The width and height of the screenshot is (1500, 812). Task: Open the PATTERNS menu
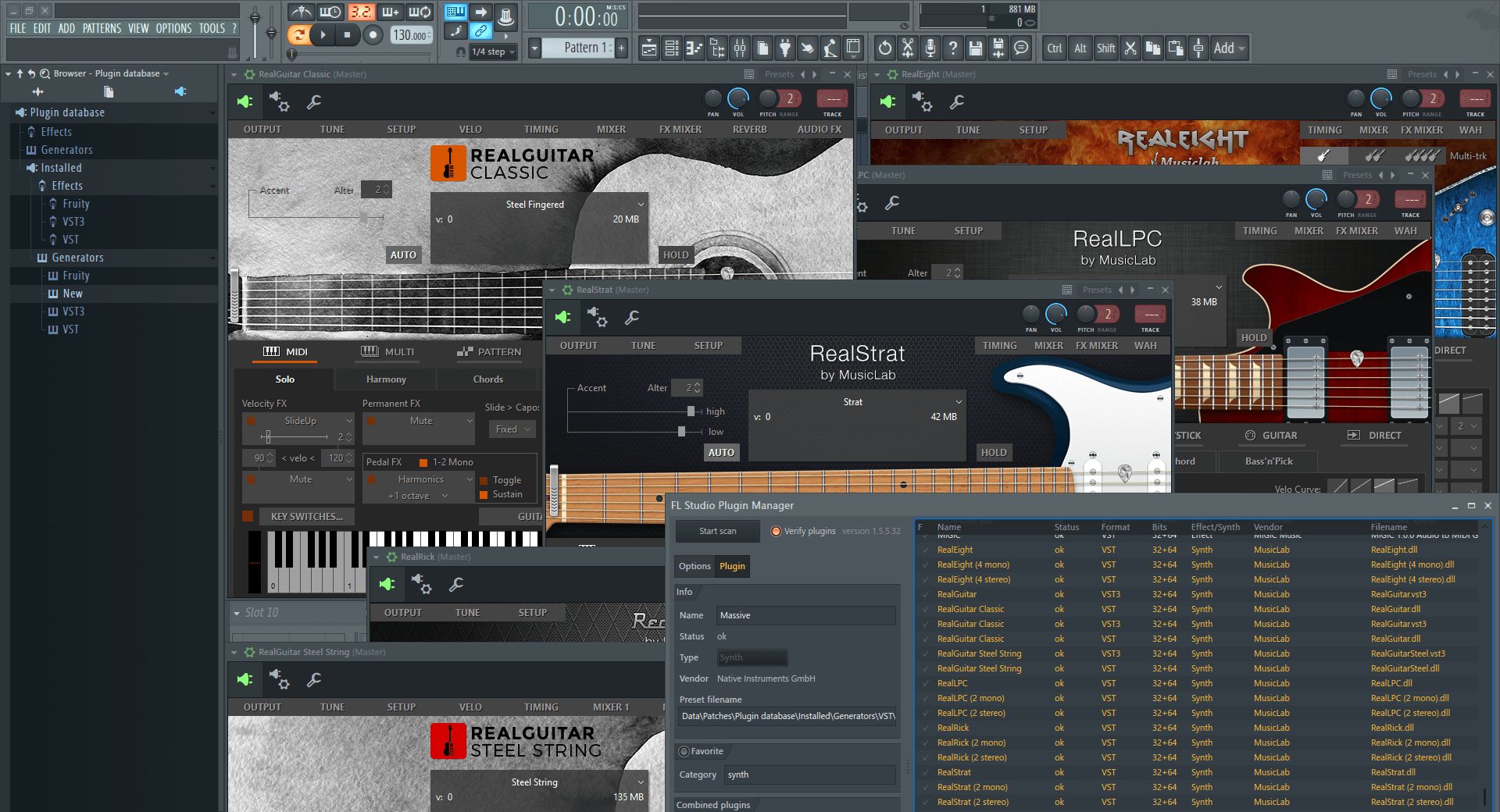point(102,28)
